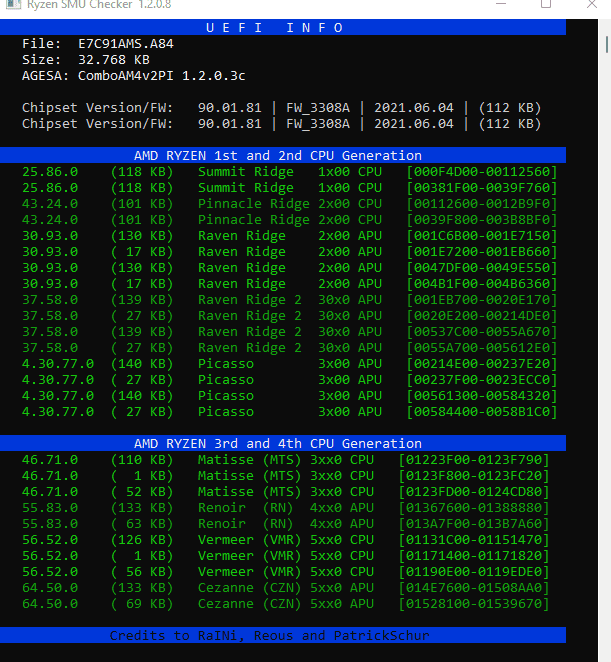Click the Ryzen SMU Checker app icon
The height and width of the screenshot is (662, 611).
pos(13,4)
